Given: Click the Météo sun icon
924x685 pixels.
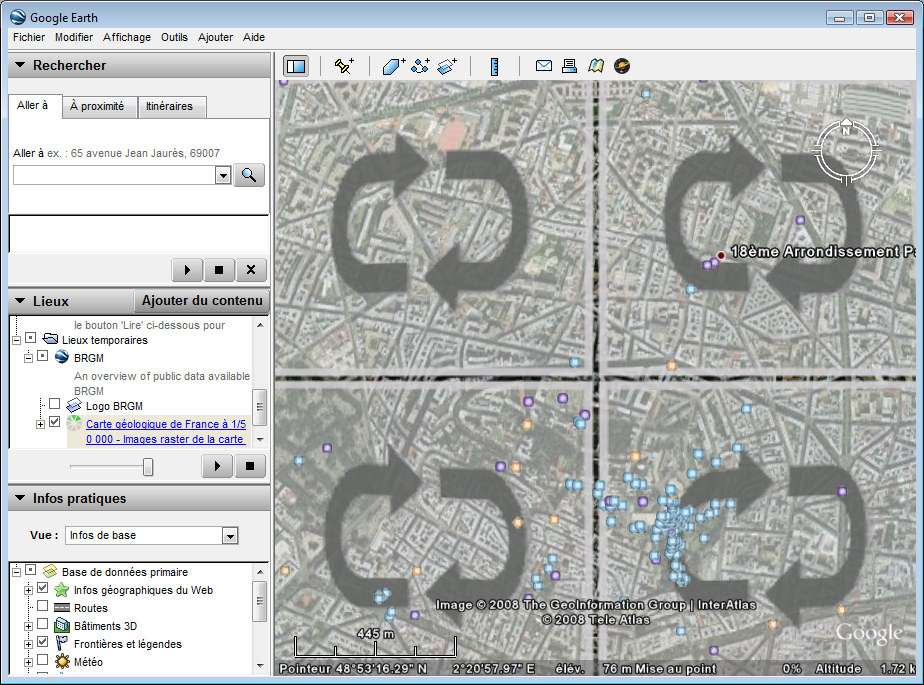Looking at the screenshot, I should pos(62,661).
